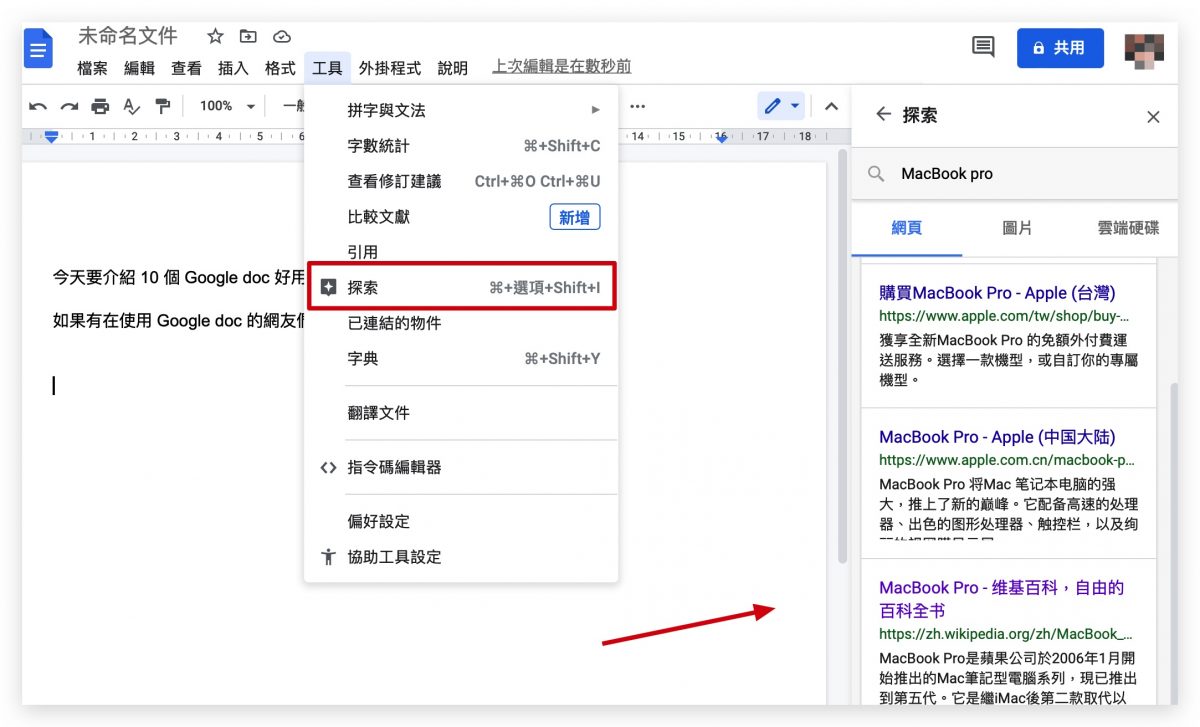Click the pencil editing mode icon
Viewport: 1200px width, 727px height.
[772, 106]
